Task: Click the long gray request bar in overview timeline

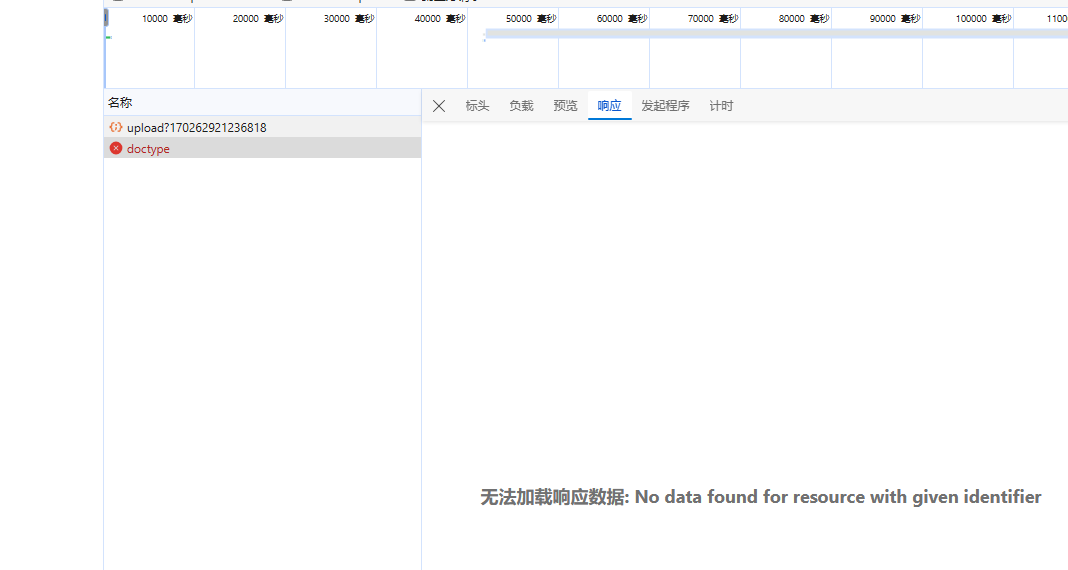Action: coord(776,33)
